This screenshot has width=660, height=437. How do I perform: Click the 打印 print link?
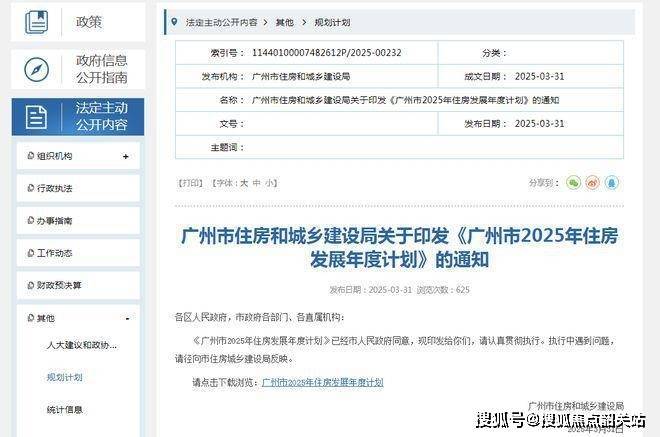click(x=191, y=183)
